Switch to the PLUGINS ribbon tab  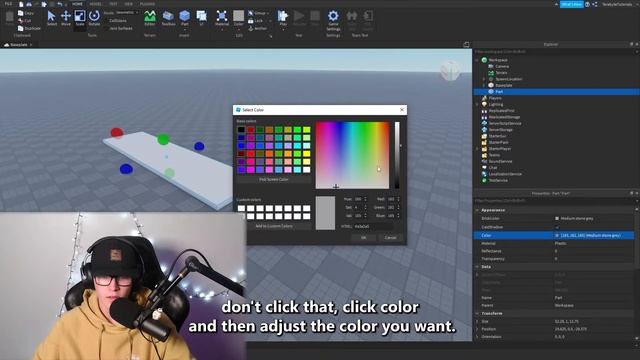[147, 4]
